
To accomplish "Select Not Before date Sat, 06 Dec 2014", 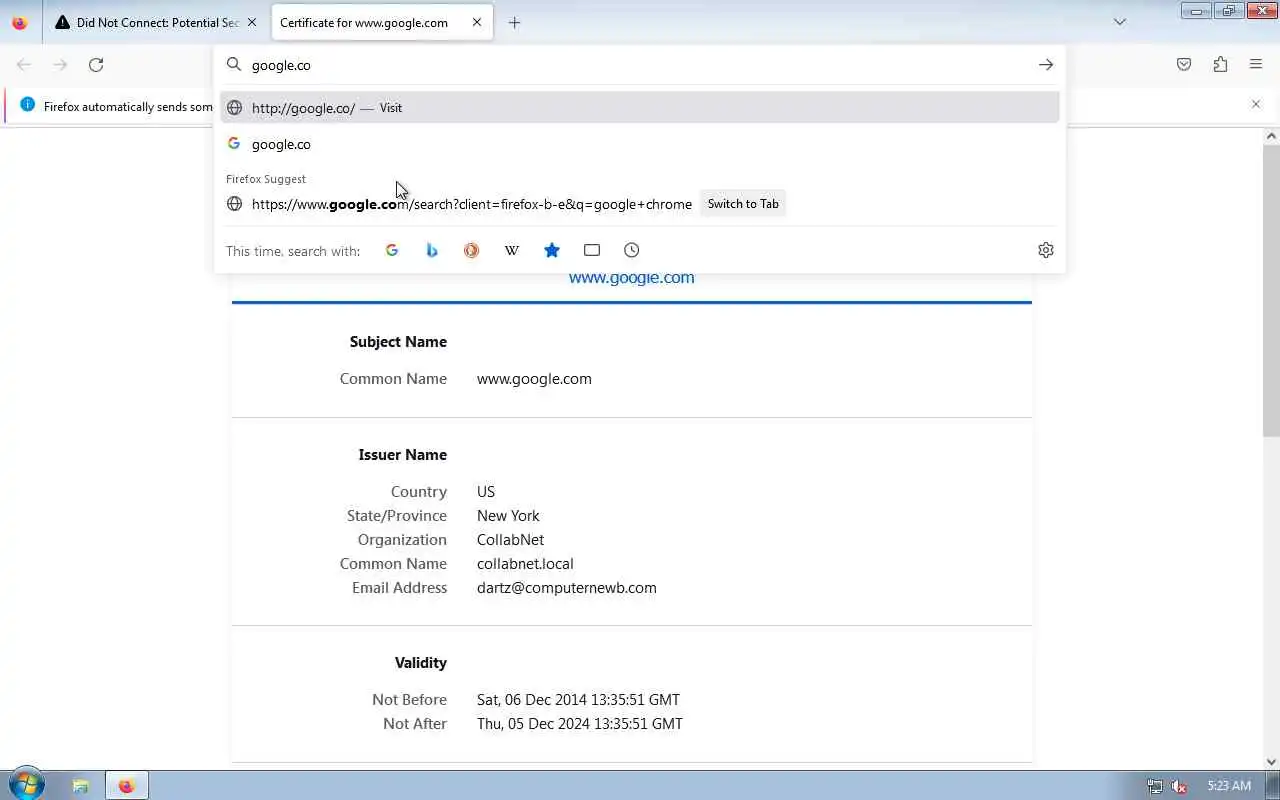I will (578, 700).
